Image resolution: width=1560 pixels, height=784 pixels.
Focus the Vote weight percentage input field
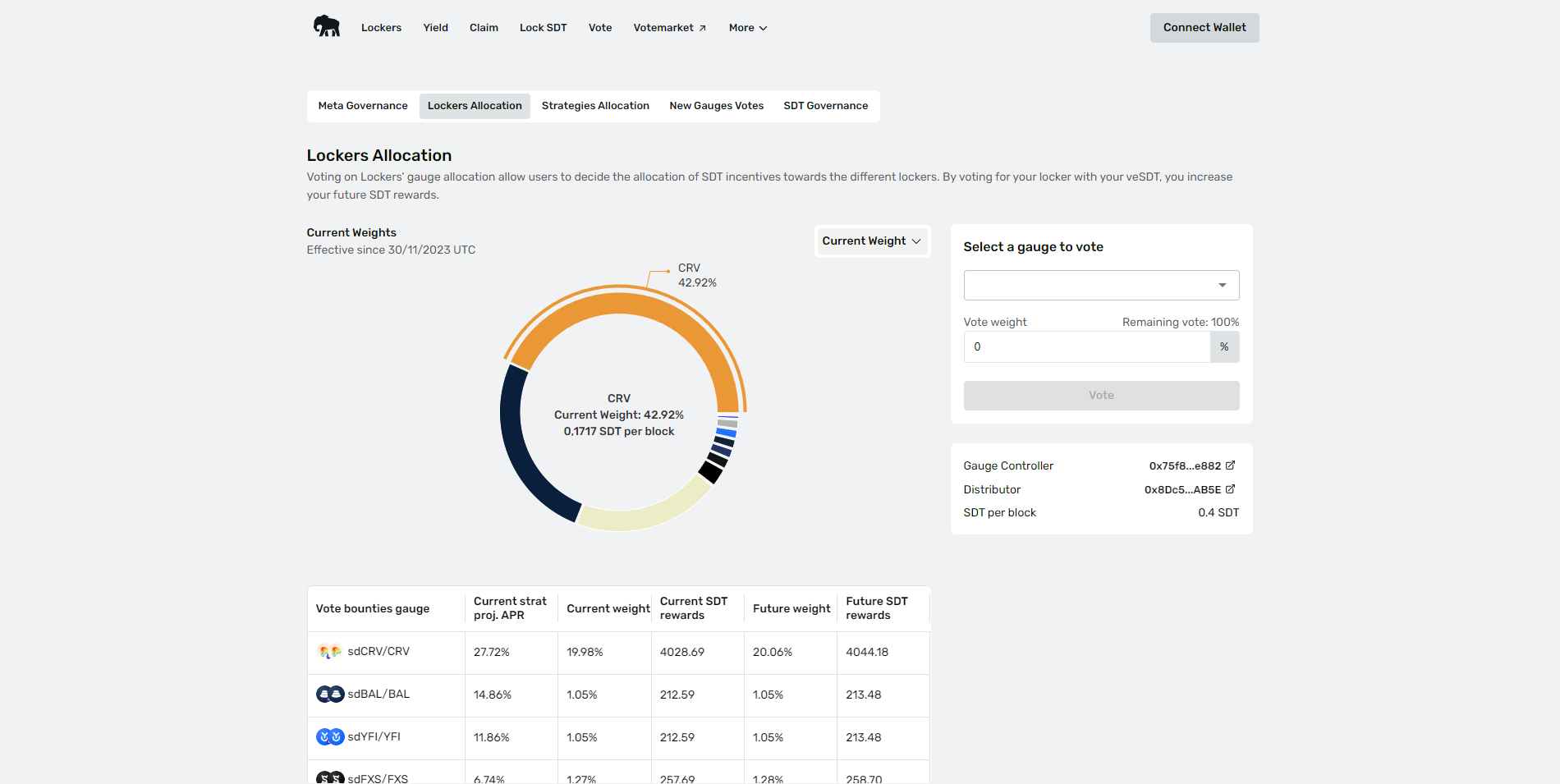point(1086,347)
